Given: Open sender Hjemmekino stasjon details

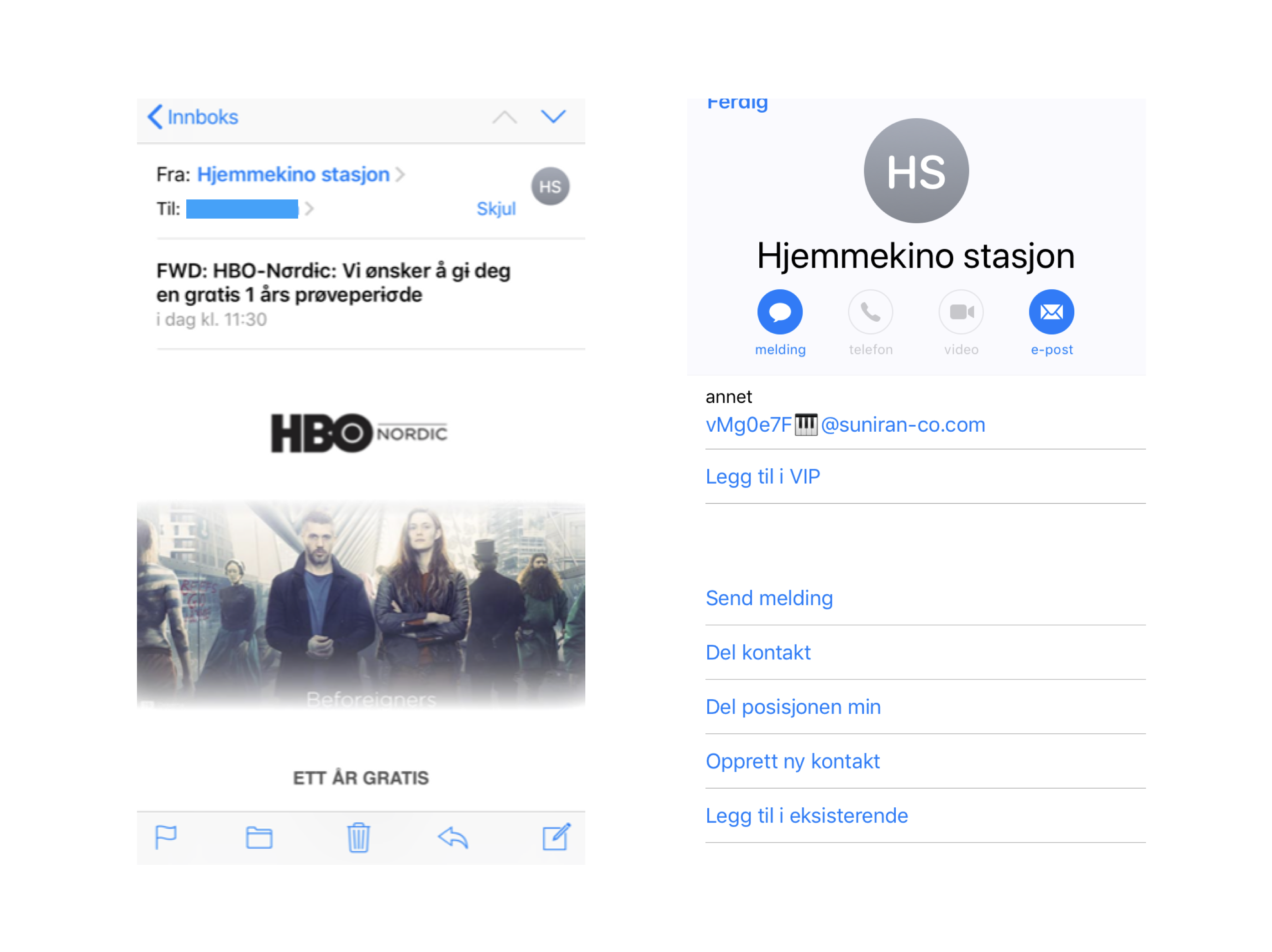Looking at the screenshot, I should click(x=293, y=174).
